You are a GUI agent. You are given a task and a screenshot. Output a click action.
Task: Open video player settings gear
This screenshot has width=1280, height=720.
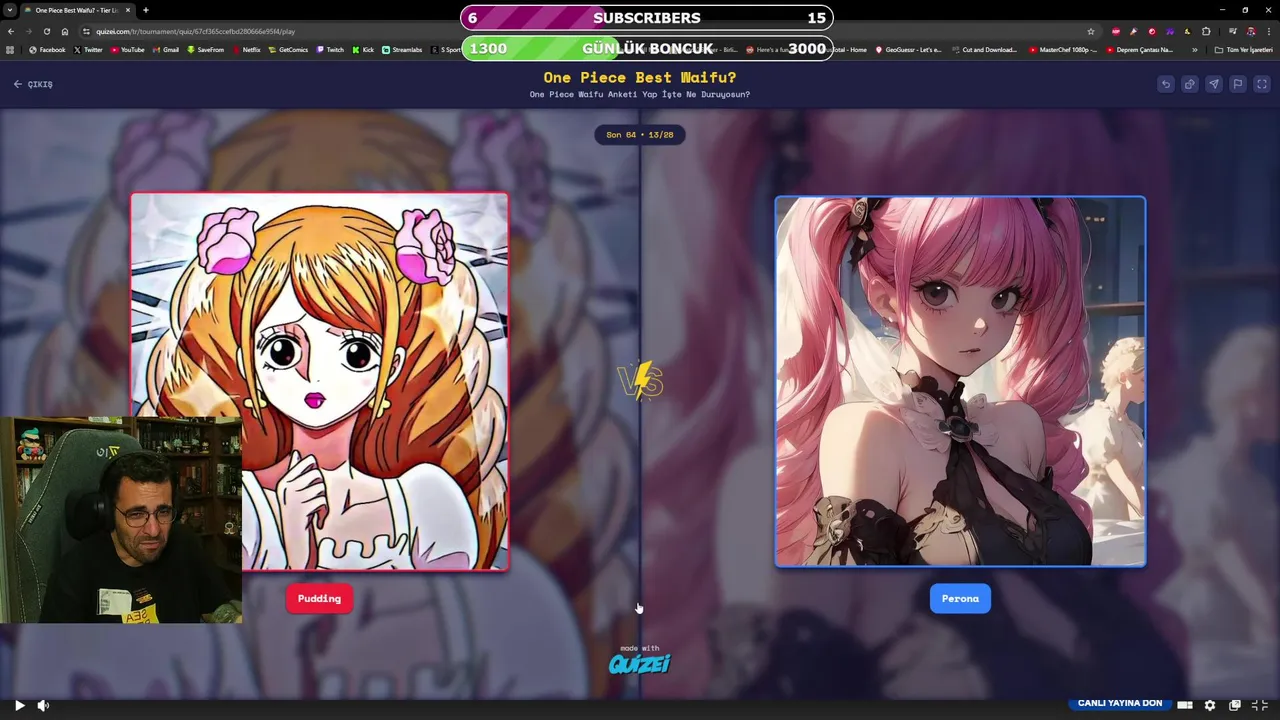(x=1210, y=705)
